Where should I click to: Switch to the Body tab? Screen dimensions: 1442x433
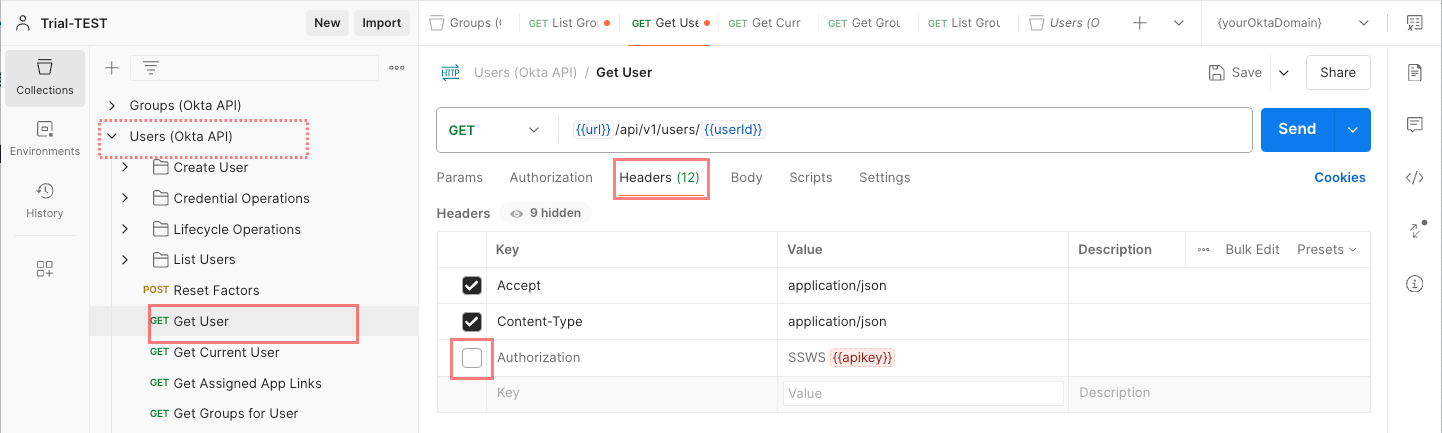coord(746,178)
